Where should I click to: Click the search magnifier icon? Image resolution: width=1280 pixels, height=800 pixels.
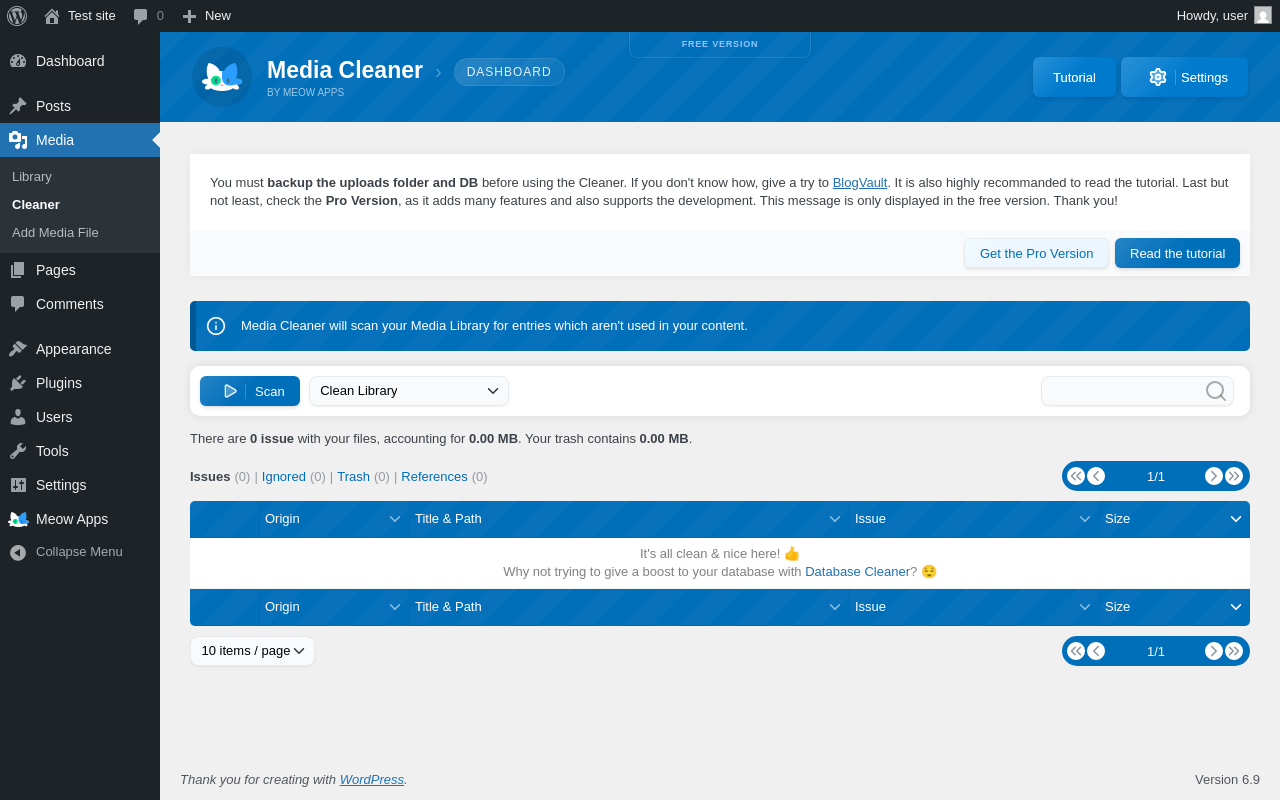pos(1216,391)
